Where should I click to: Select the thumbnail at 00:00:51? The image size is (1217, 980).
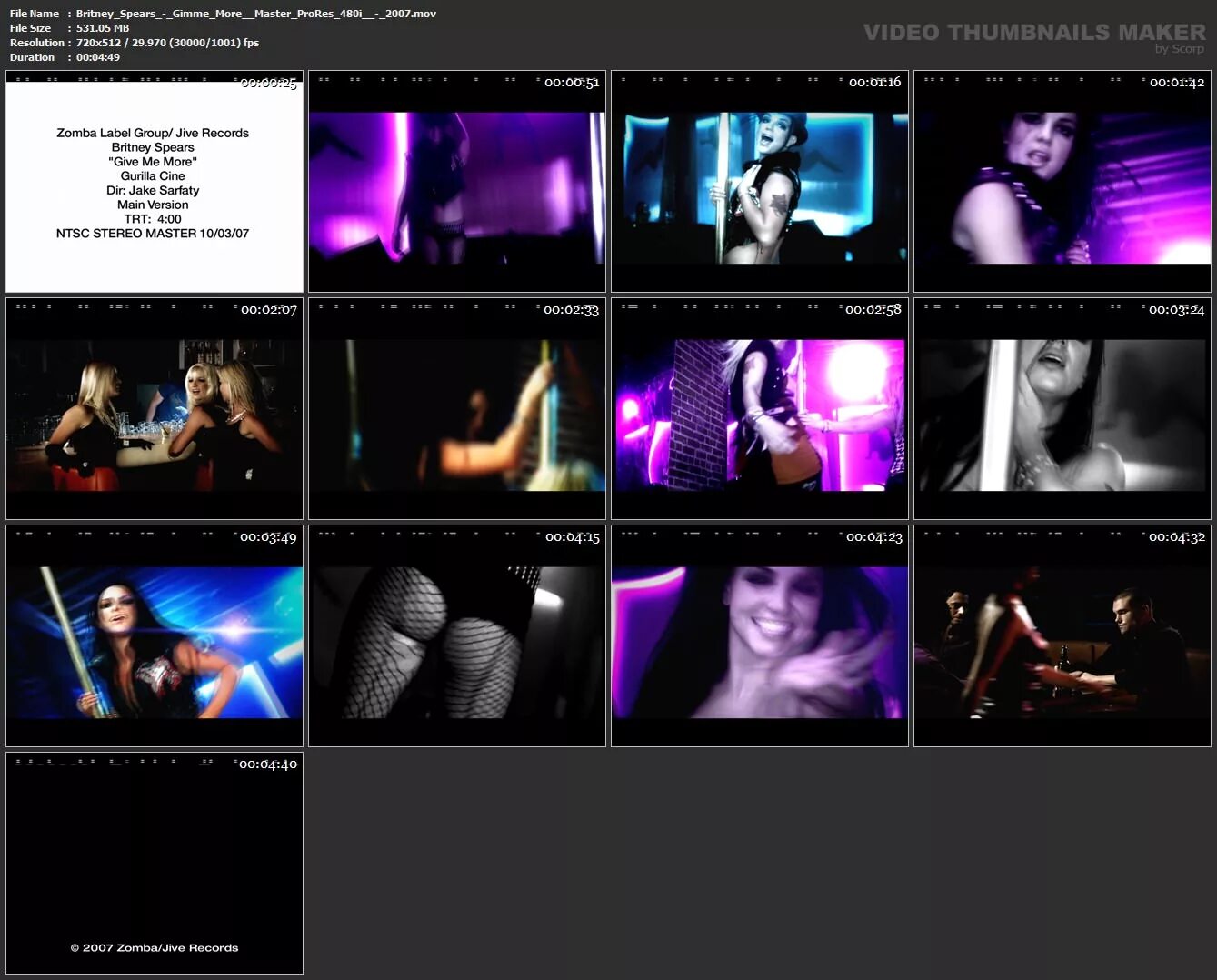click(x=457, y=181)
